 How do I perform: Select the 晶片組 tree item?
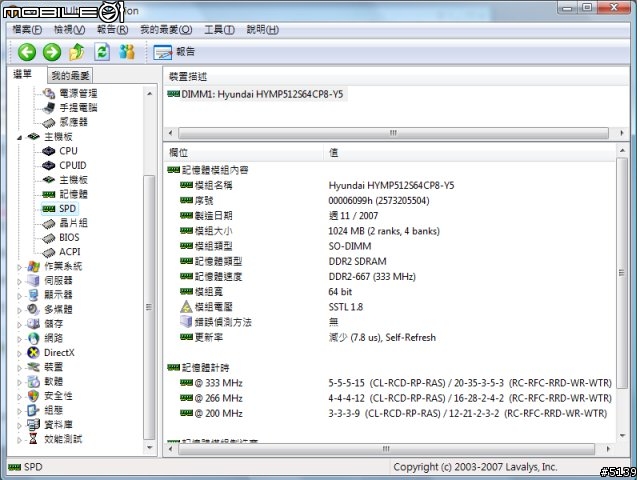(x=65, y=223)
